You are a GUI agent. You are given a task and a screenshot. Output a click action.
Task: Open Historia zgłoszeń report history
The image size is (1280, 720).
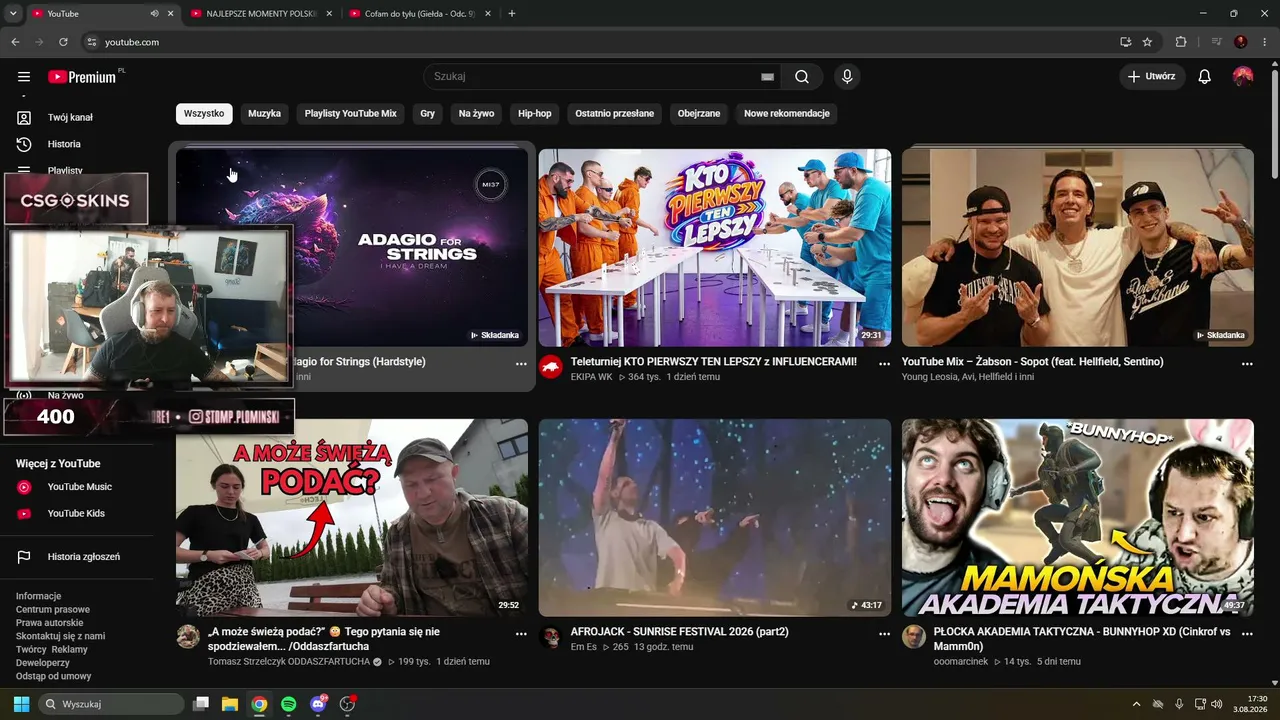point(84,557)
